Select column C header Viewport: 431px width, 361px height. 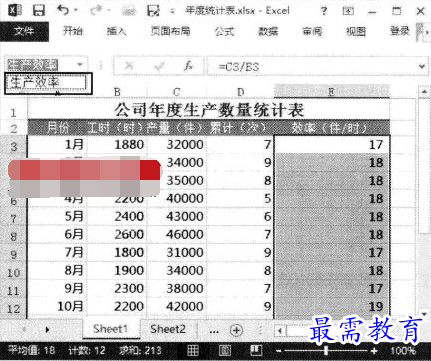[177, 92]
